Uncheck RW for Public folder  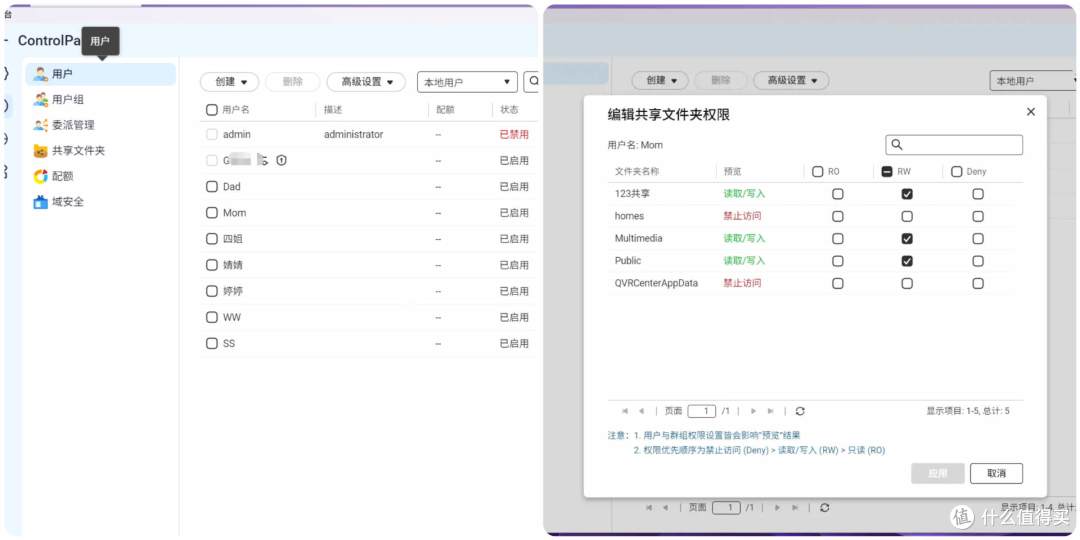tap(907, 261)
